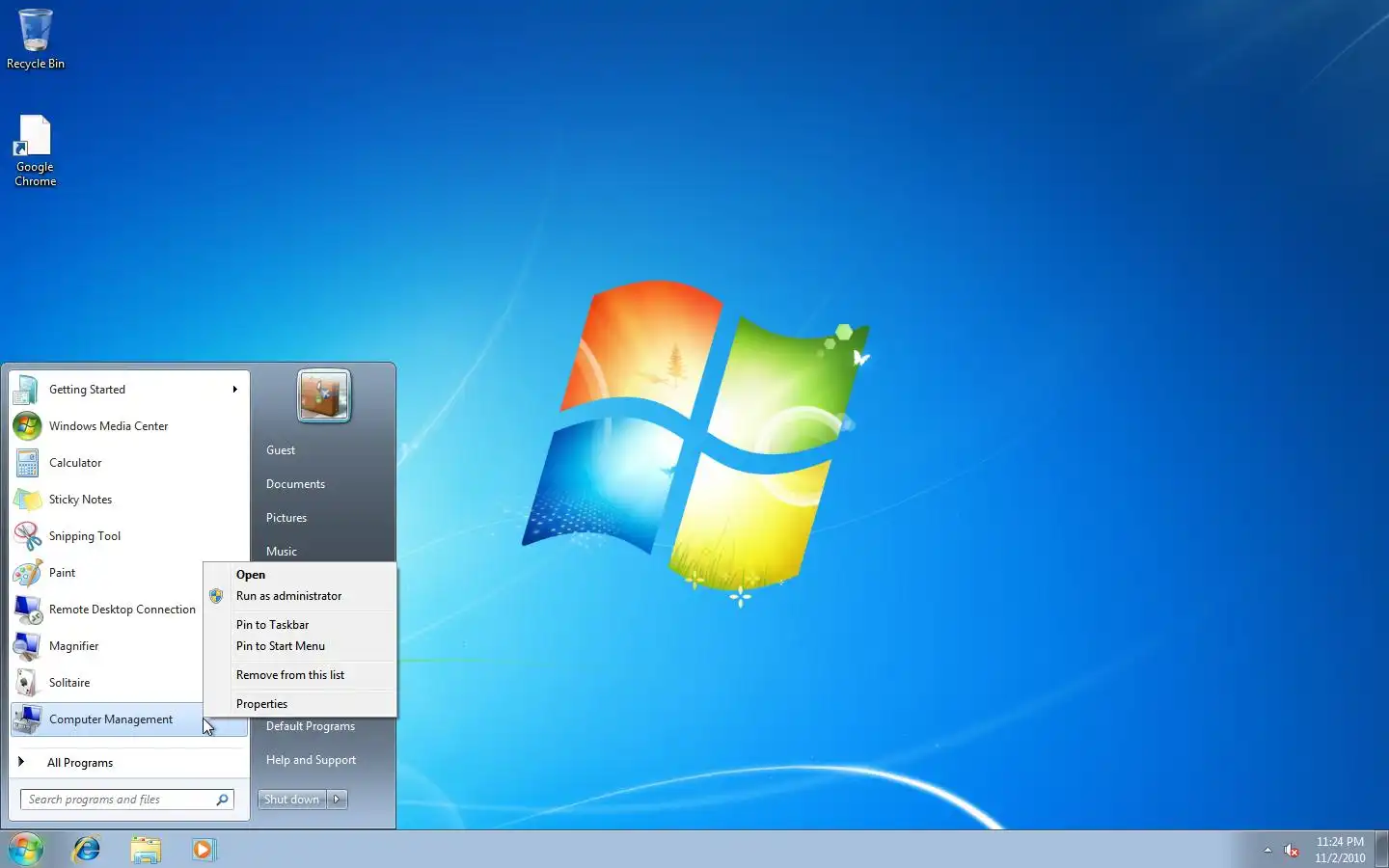Choose Pin to Taskbar
Screen dimensions: 1389x868
(x=272, y=625)
